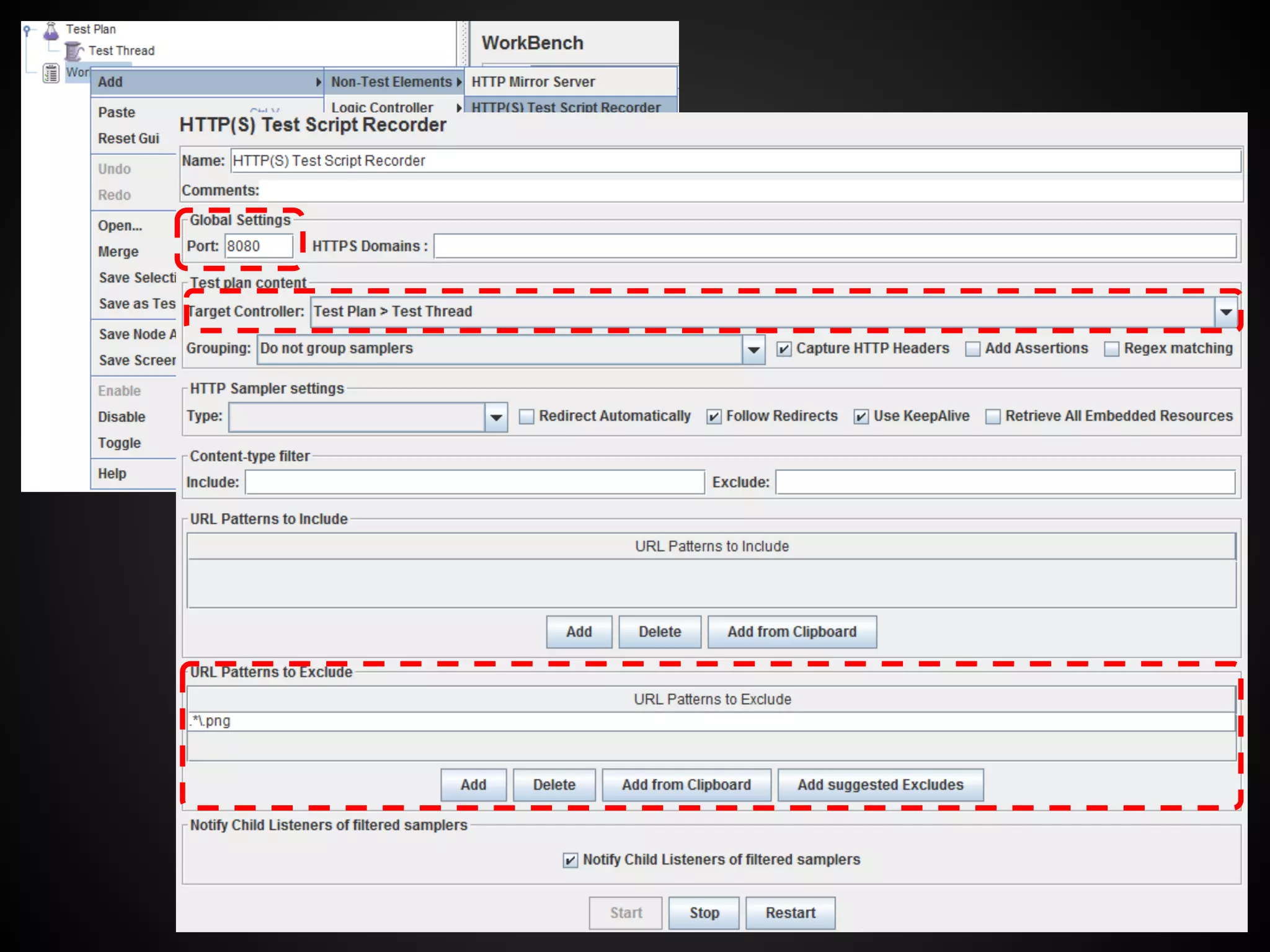Toggle the Capture HTTP Headers checkbox

click(784, 350)
